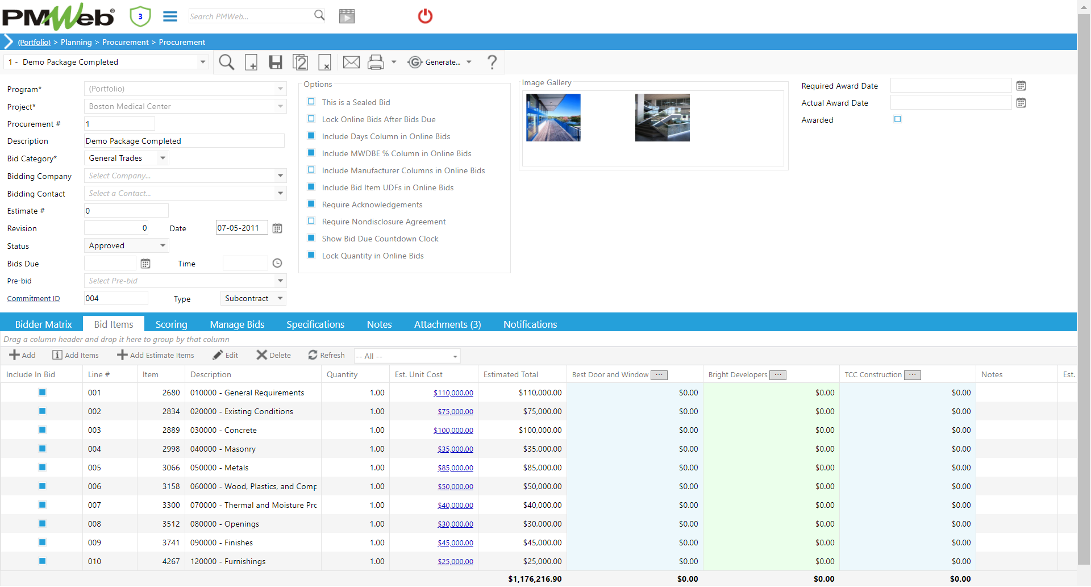Viewport: 1091px width, 587px height.
Task: Open Generate dropdown menu
Action: click(x=440, y=62)
